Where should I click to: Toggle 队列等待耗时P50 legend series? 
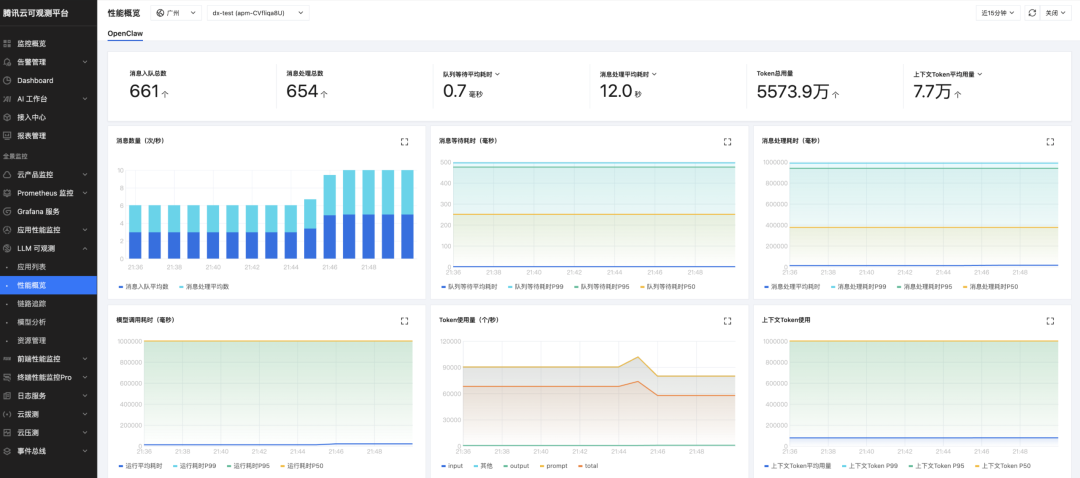pos(669,287)
